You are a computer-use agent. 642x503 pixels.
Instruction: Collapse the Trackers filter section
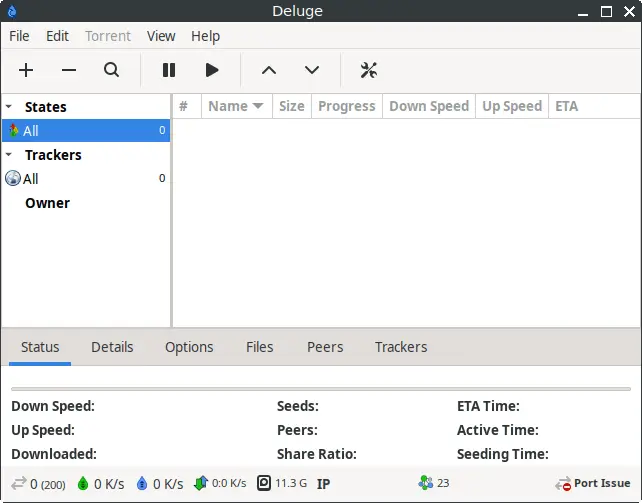coord(9,155)
